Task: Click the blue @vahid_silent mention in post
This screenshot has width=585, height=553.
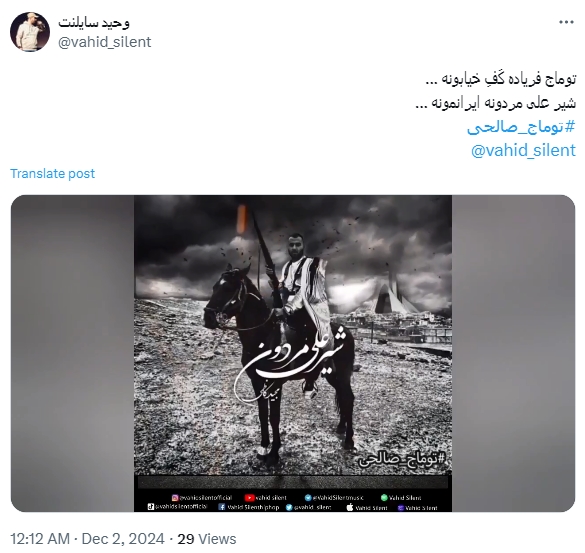Action: (x=523, y=150)
